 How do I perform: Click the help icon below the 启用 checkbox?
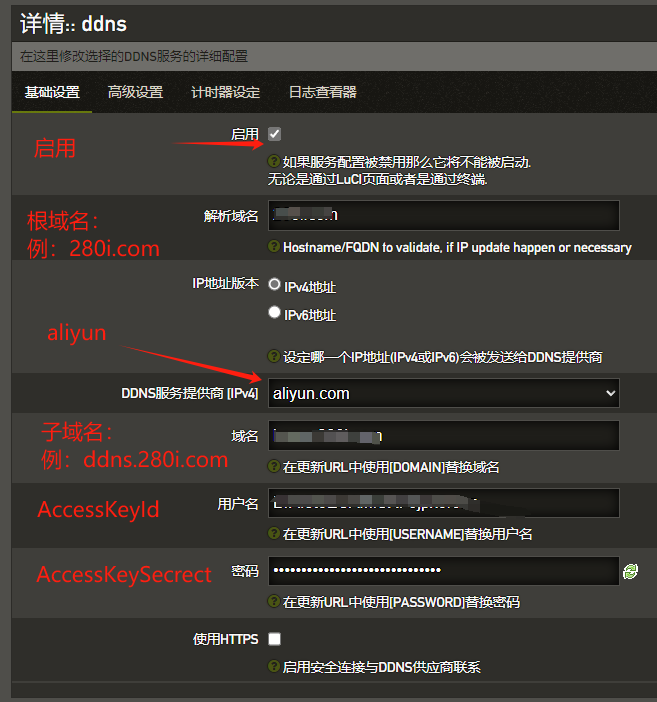[273, 161]
